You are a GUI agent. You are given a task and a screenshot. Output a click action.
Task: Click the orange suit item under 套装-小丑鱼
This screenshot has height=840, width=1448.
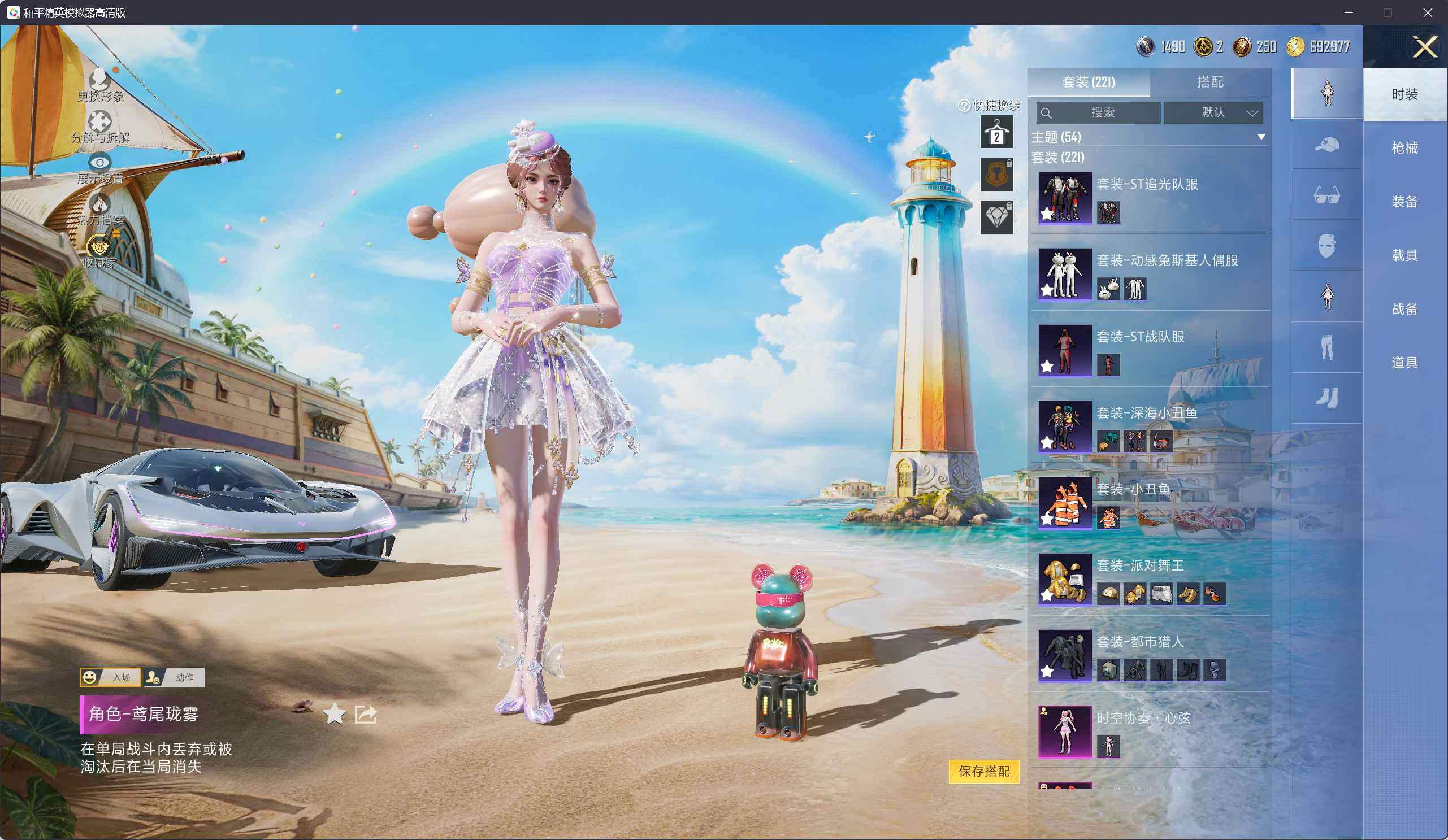tap(1108, 518)
